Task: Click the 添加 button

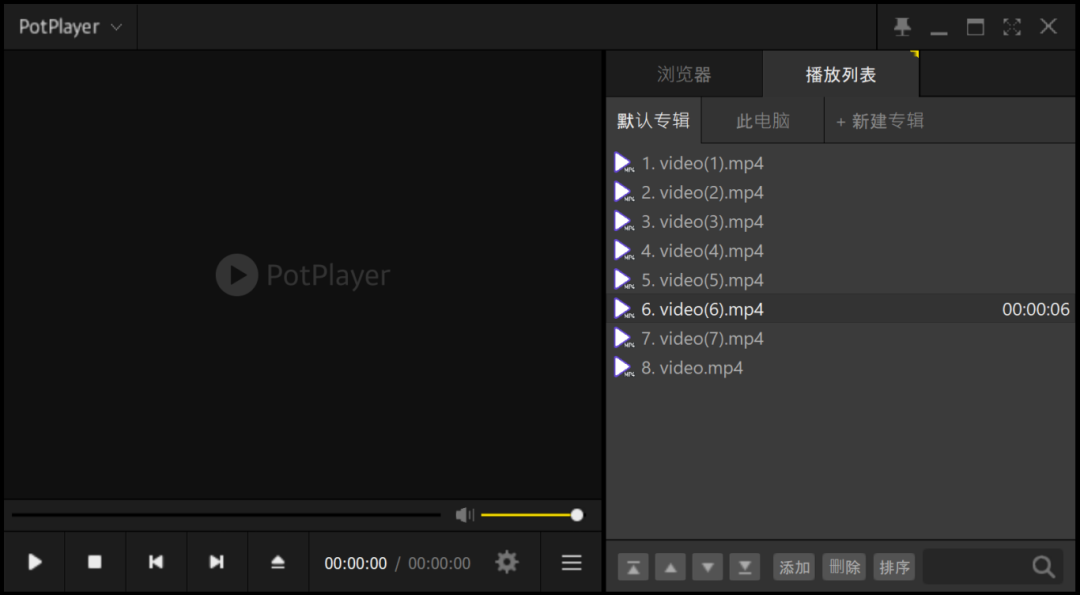Action: (x=794, y=567)
